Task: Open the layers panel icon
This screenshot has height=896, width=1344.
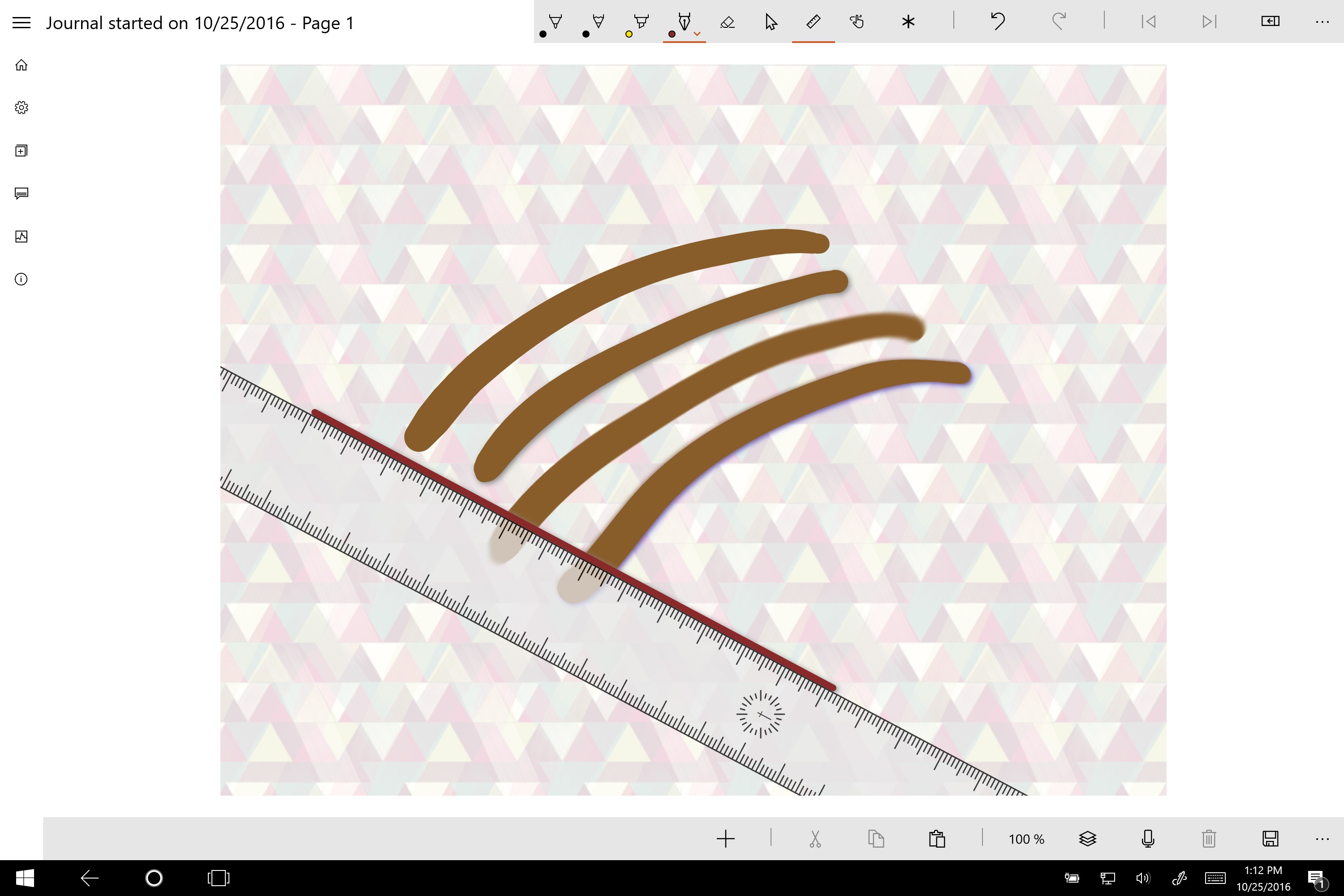Action: click(1087, 838)
